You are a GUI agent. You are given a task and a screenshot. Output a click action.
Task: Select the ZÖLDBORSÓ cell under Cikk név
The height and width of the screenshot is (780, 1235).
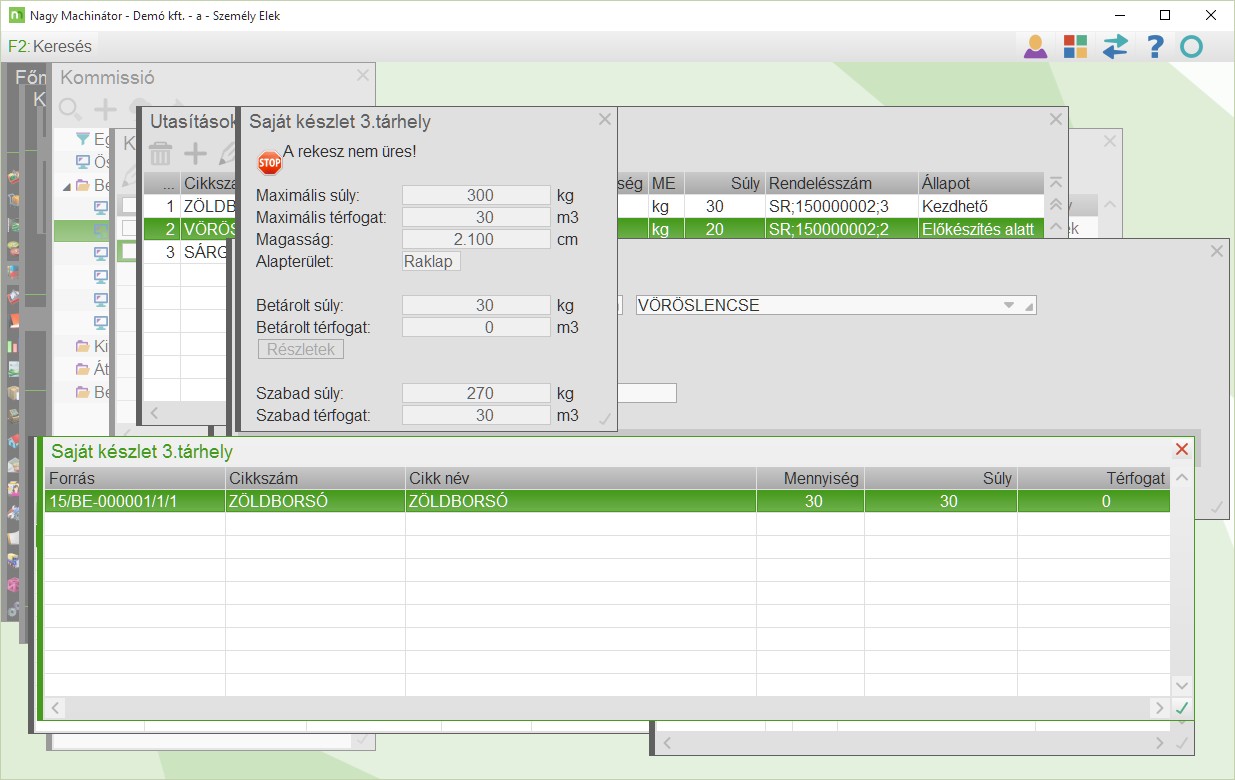(x=580, y=501)
